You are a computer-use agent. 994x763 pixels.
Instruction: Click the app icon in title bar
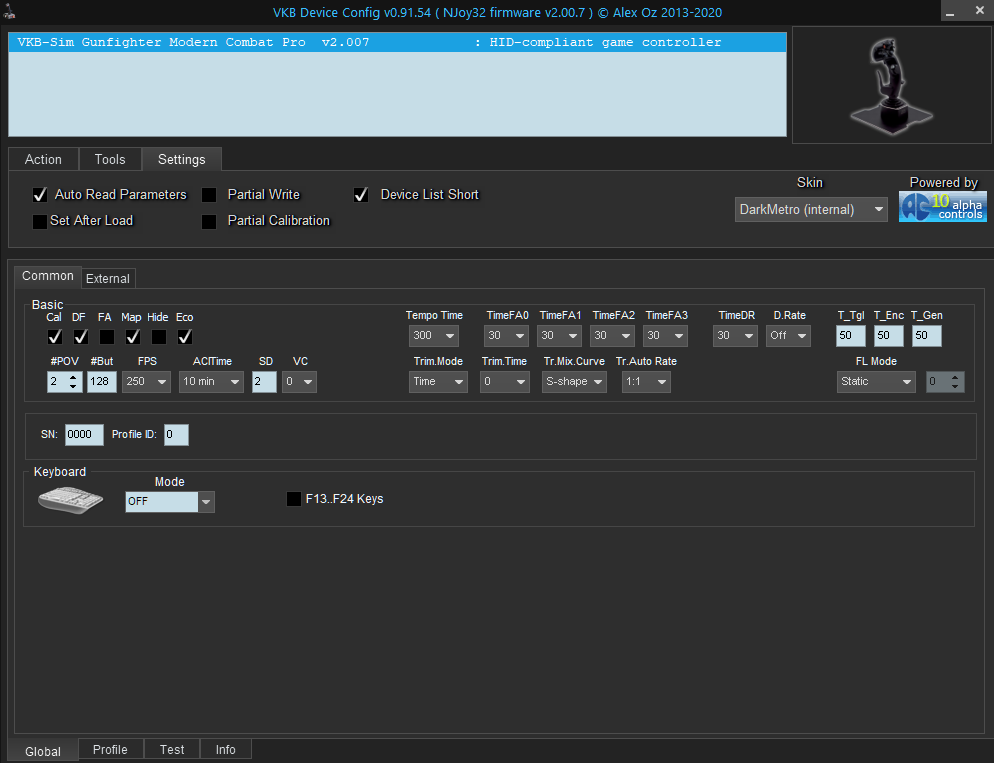pyautogui.click(x=10, y=10)
